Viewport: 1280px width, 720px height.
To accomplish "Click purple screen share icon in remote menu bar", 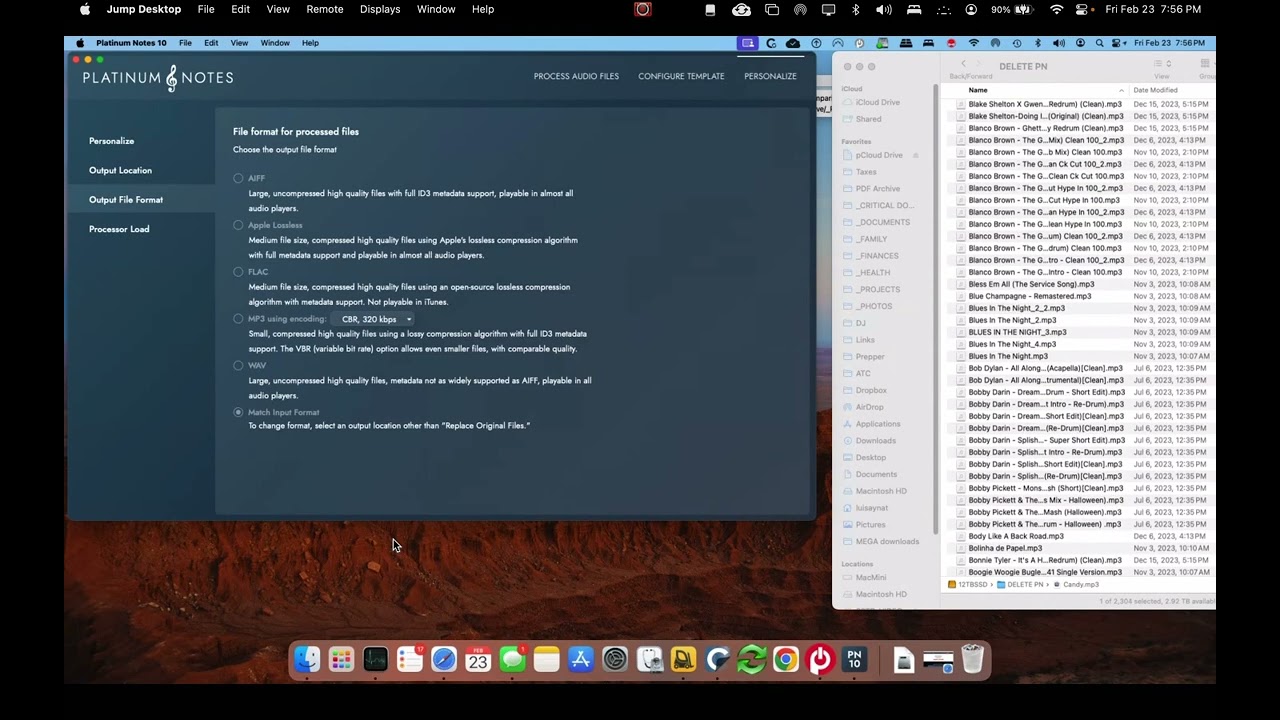I will [x=748, y=43].
